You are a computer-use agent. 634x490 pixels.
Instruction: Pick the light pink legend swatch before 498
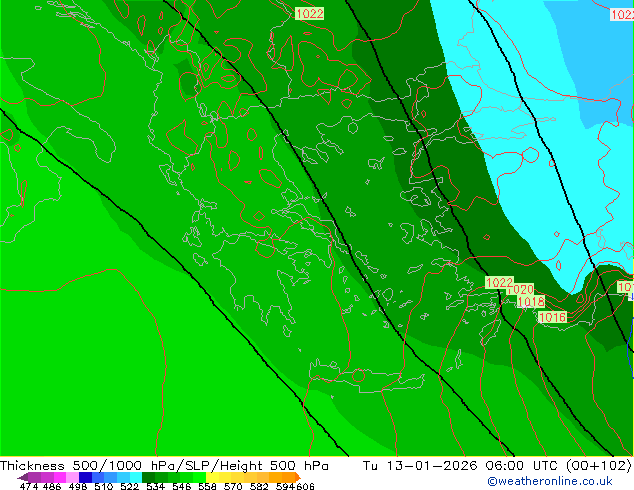pos(72,477)
